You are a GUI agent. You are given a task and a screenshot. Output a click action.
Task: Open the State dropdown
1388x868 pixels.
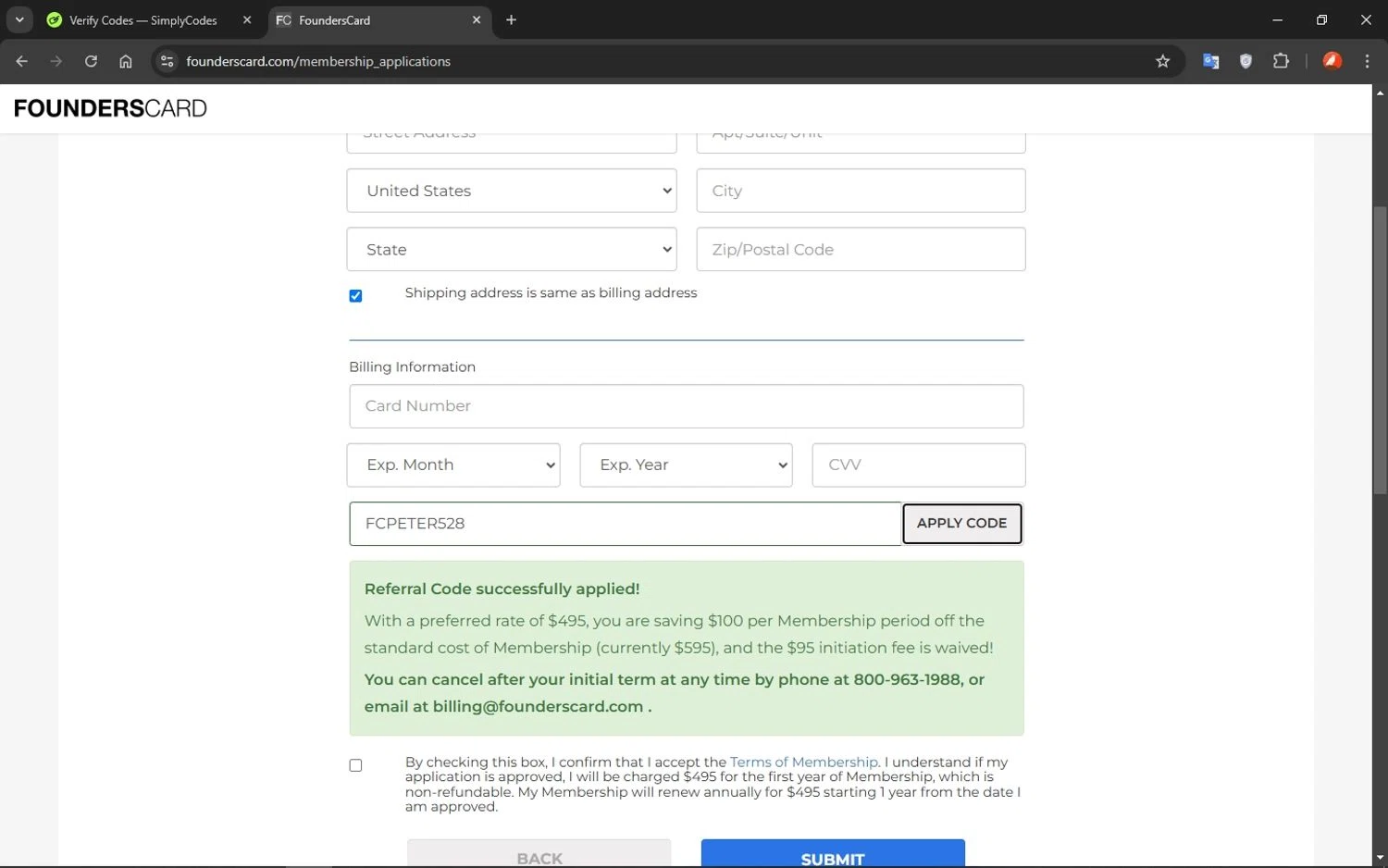[x=512, y=250]
